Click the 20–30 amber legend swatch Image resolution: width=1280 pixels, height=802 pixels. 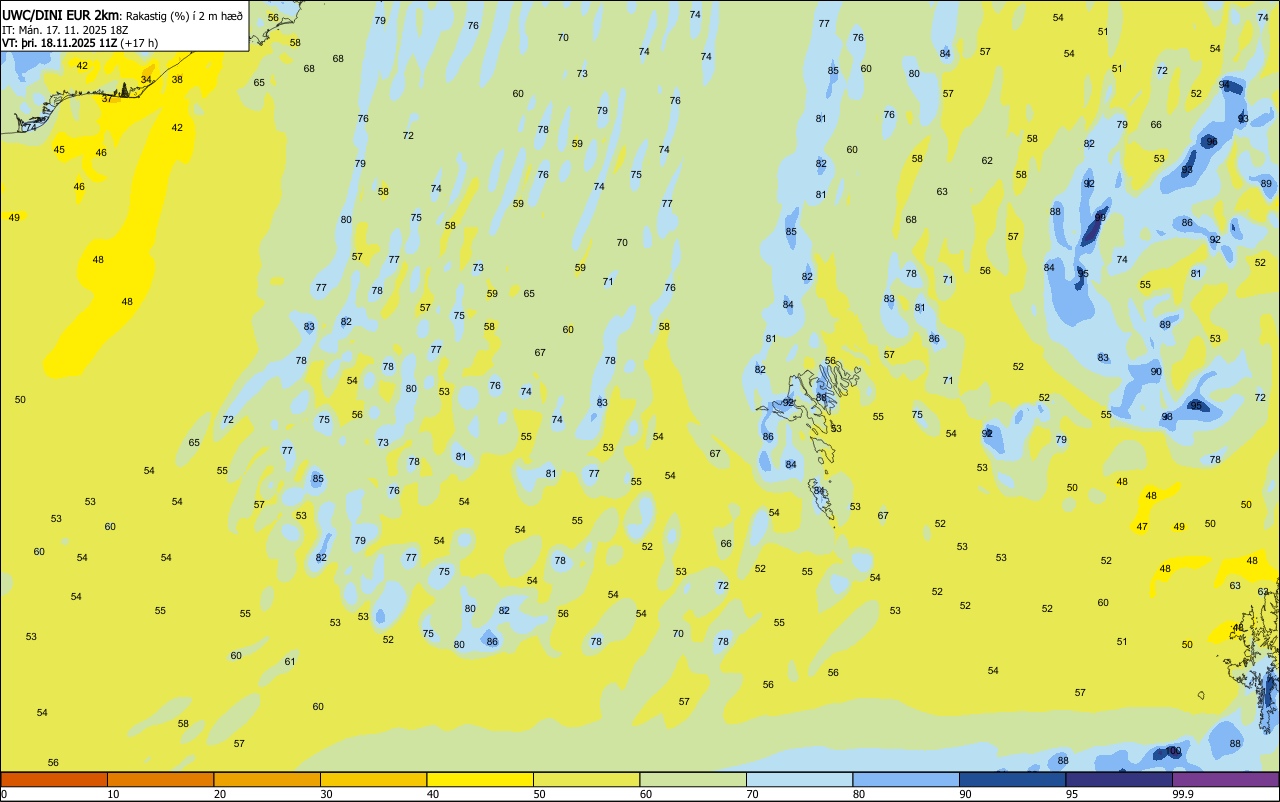(x=267, y=779)
